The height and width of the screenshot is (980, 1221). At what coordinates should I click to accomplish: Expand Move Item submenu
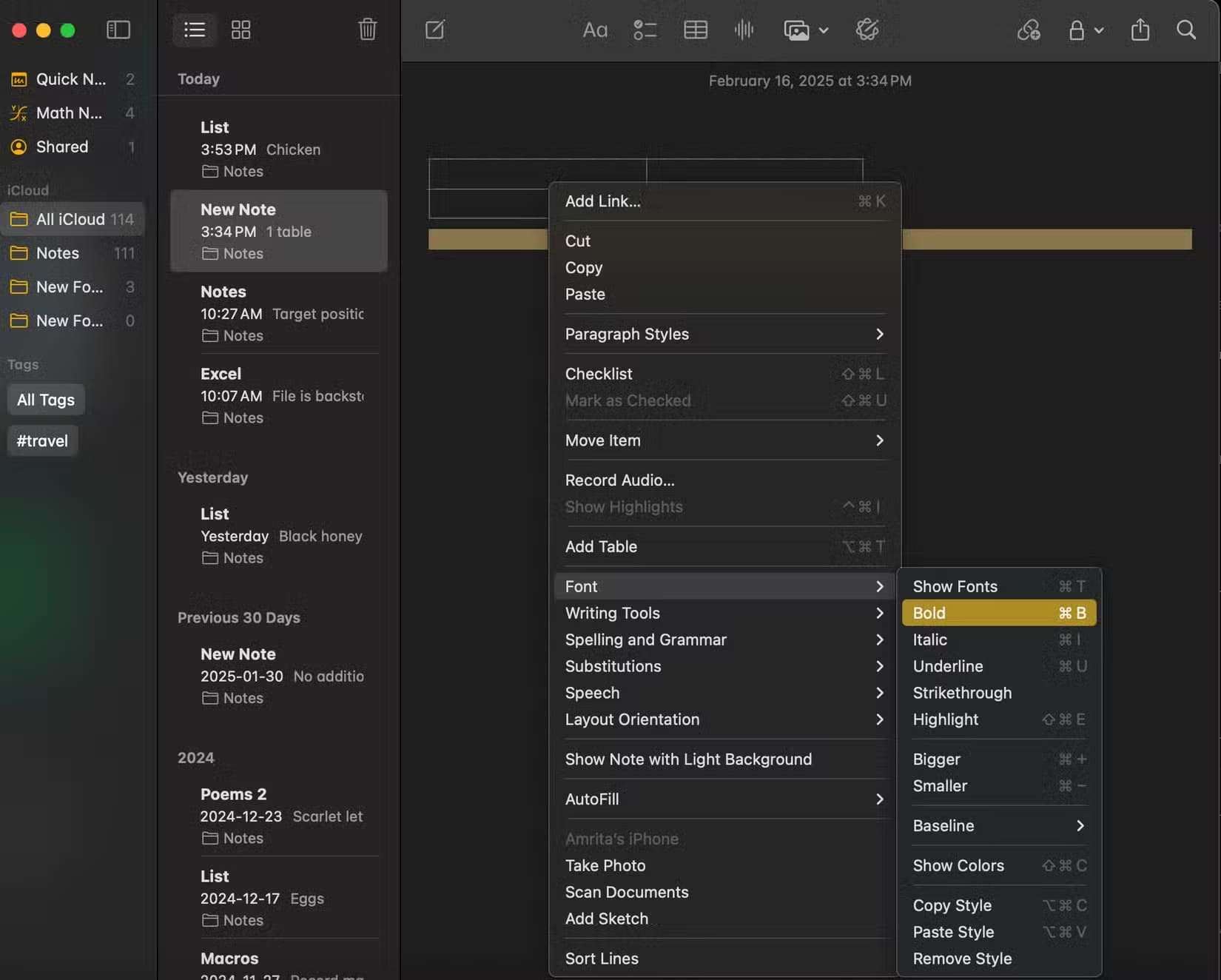[724, 440]
